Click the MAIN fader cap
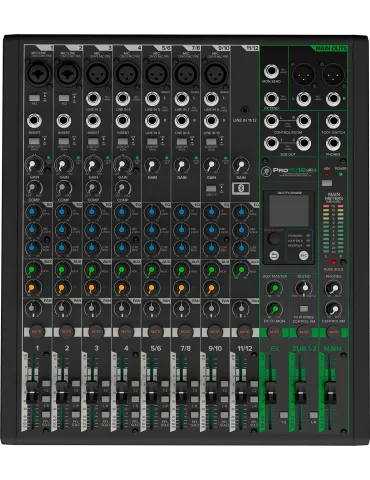Viewport: 370px width, 480px height. (x=330, y=392)
